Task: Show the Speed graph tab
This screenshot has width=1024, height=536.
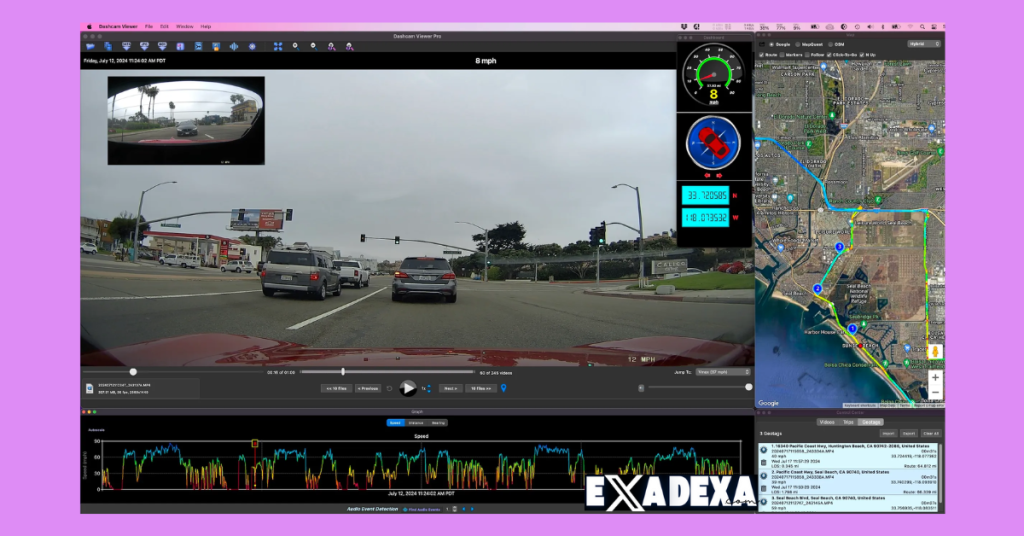Action: pyautogui.click(x=395, y=423)
